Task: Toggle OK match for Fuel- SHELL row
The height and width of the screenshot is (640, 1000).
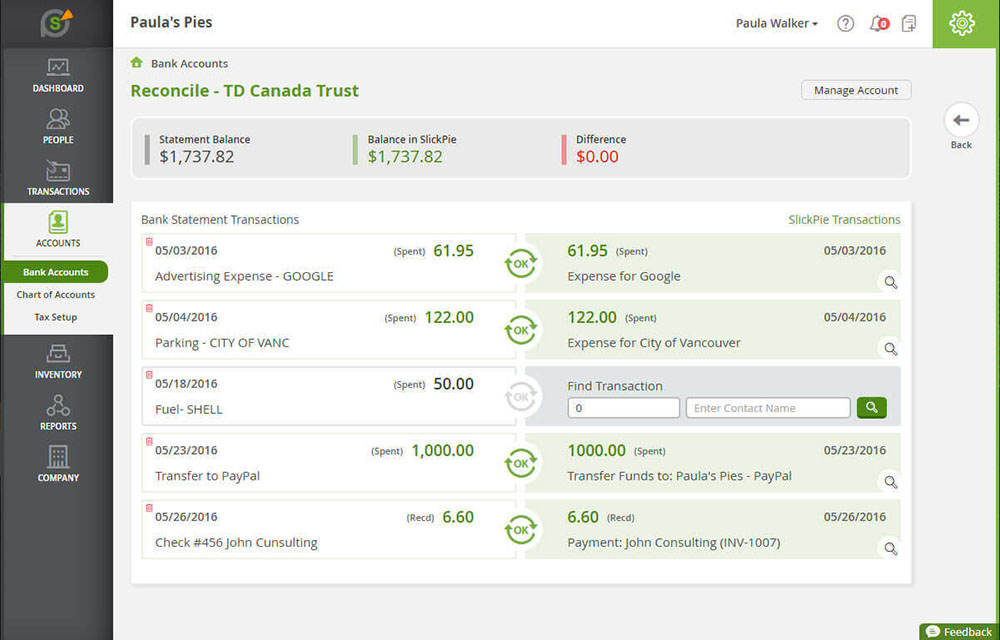Action: point(521,397)
